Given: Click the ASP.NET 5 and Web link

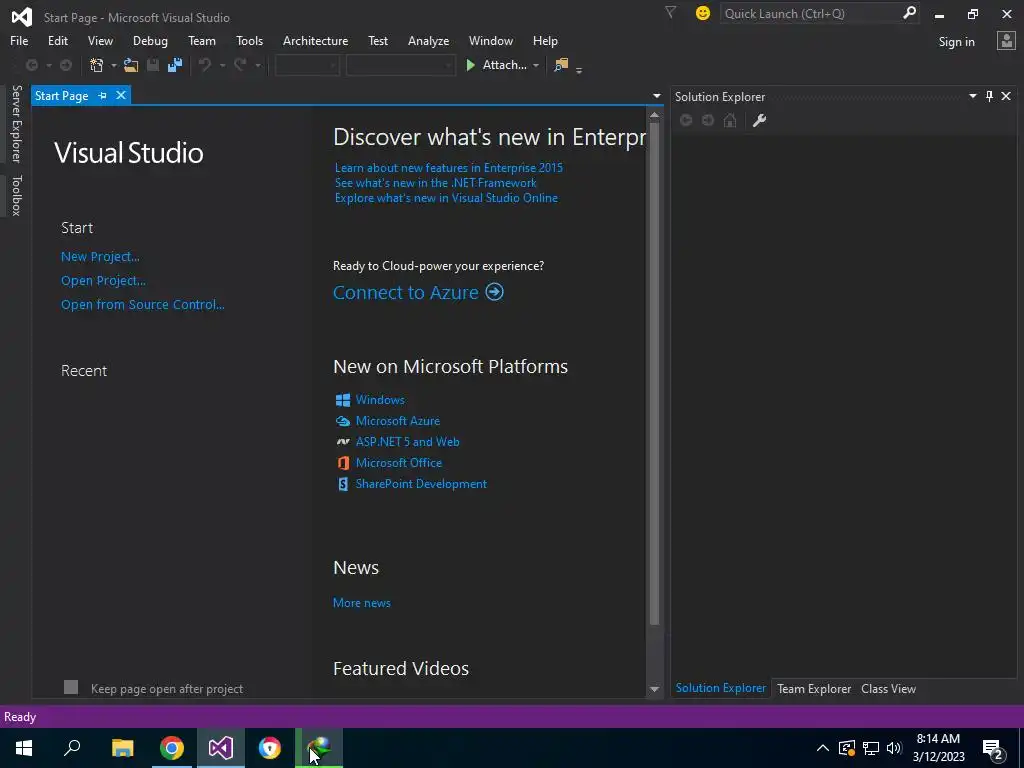Looking at the screenshot, I should click(408, 441).
